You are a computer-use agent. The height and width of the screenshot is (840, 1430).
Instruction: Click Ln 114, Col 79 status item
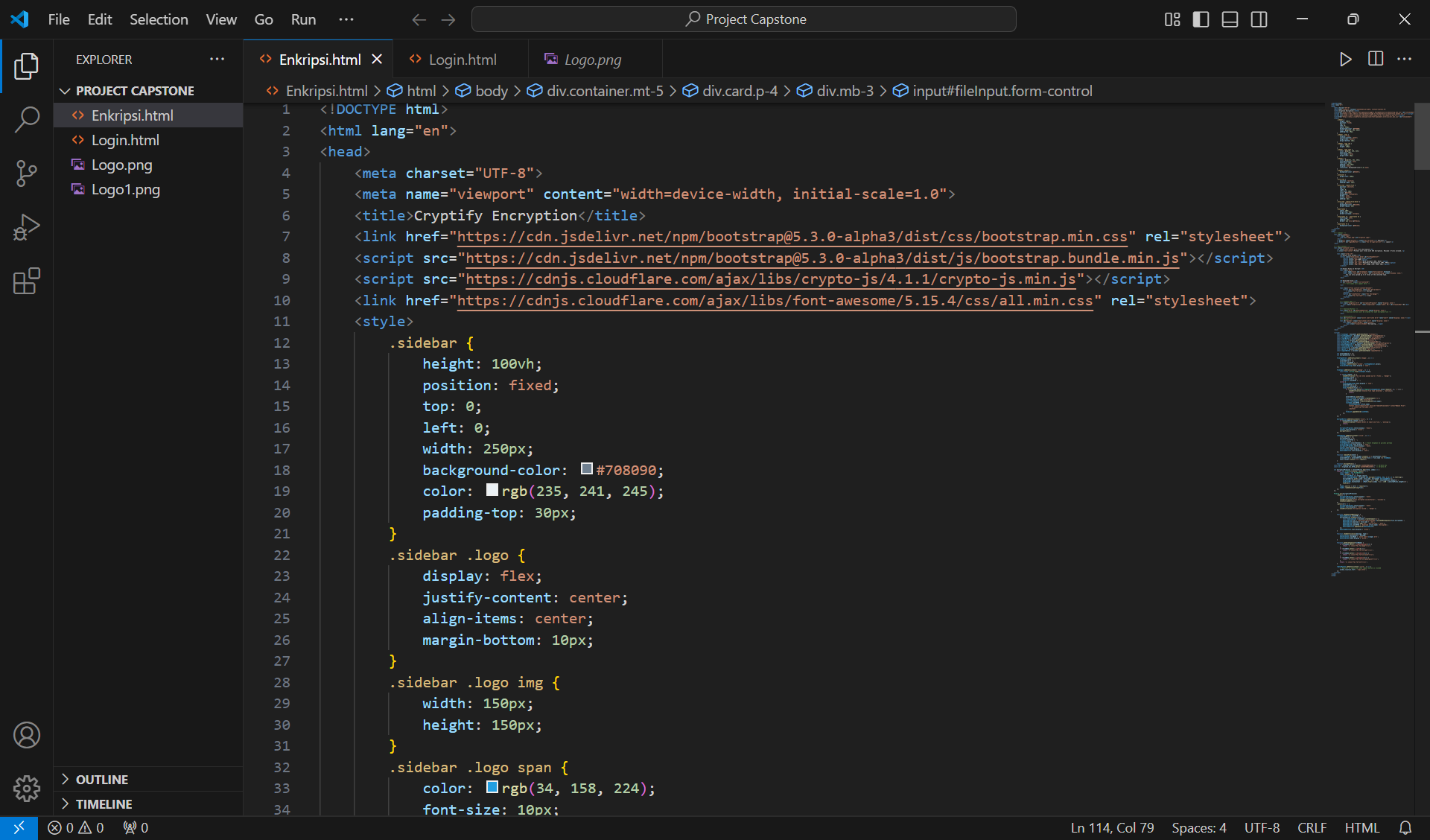(1112, 827)
